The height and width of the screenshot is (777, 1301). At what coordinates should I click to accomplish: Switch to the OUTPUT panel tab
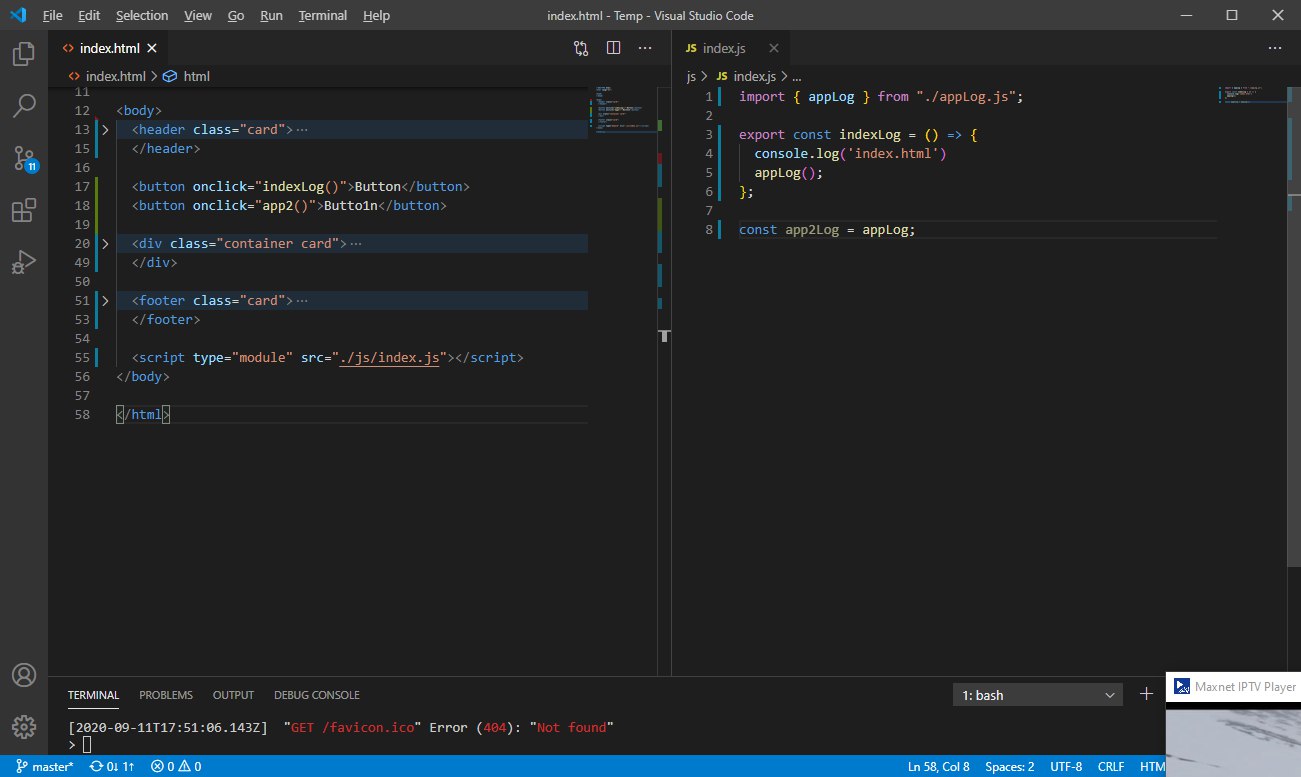click(233, 695)
